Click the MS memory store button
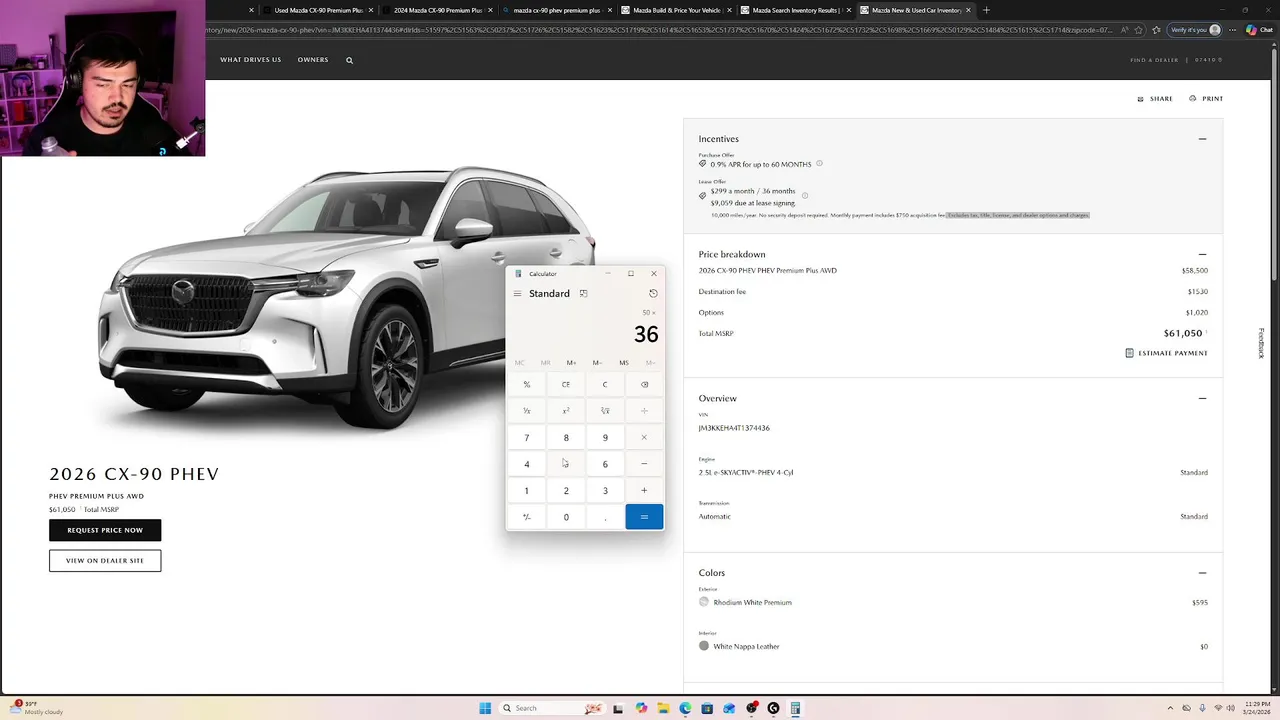 tap(624, 363)
